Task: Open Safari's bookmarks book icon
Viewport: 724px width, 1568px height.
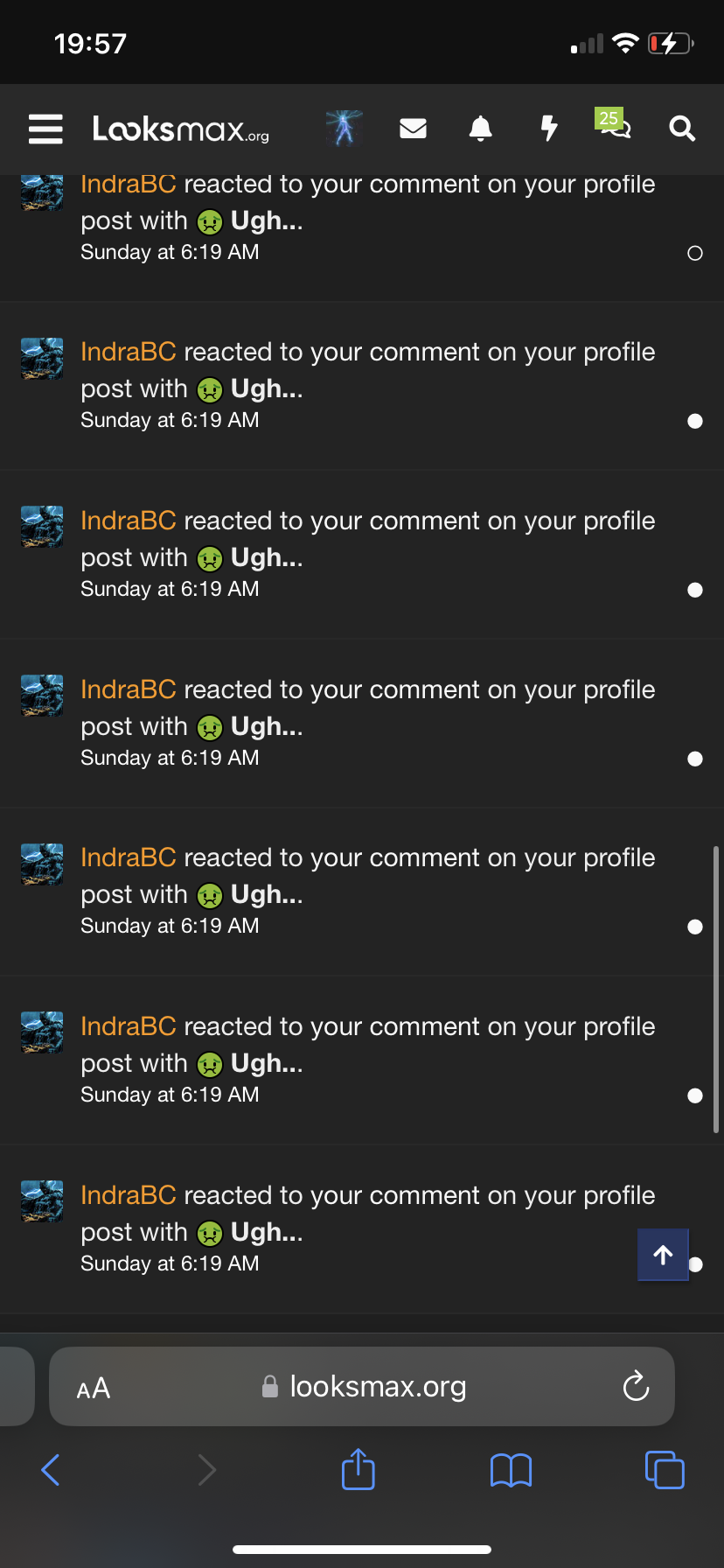Action: pyautogui.click(x=511, y=1470)
